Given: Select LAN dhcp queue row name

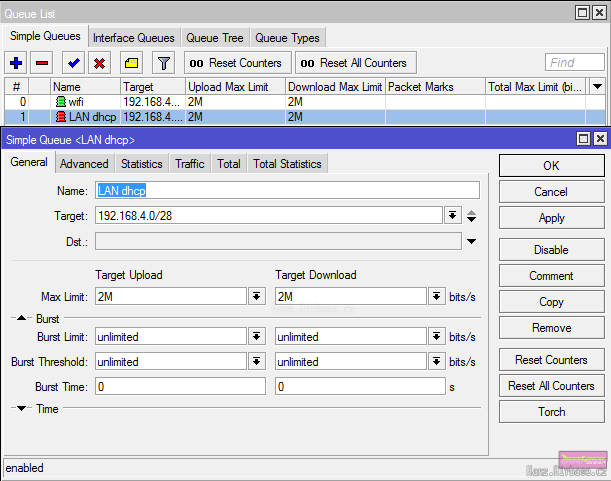Looking at the screenshot, I should [x=92, y=117].
